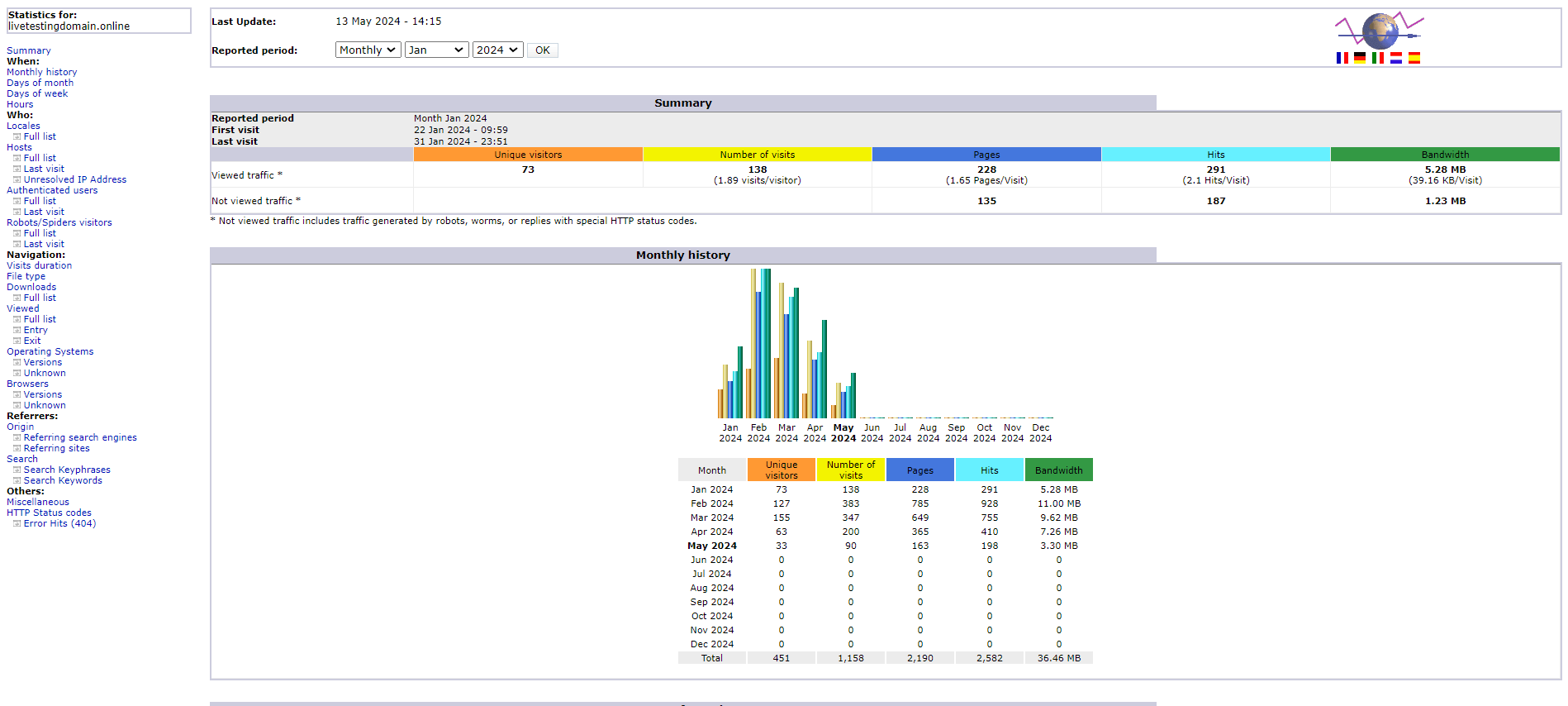The width and height of the screenshot is (1568, 706).
Task: Switch language via the German flag
Action: point(1360,58)
